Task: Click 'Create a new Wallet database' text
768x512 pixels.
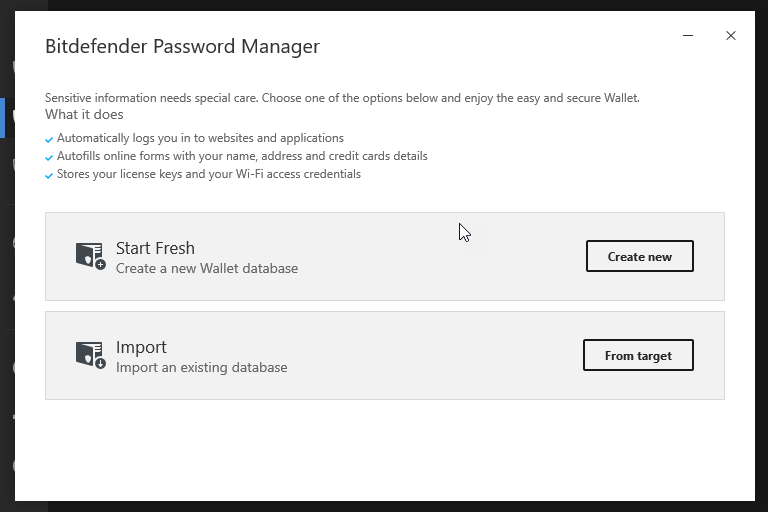Action: coord(207,268)
